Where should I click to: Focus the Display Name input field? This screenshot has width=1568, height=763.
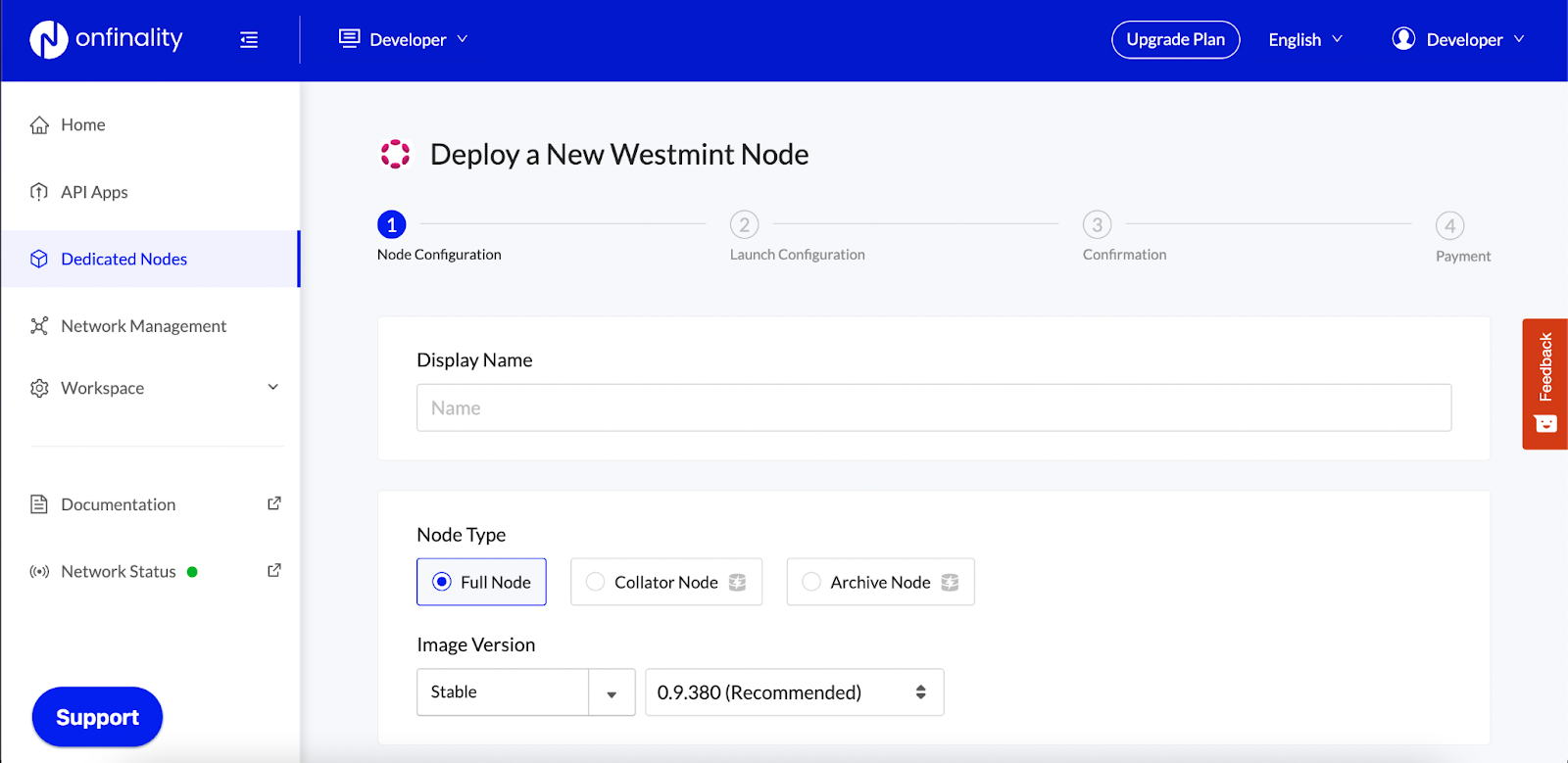click(934, 407)
